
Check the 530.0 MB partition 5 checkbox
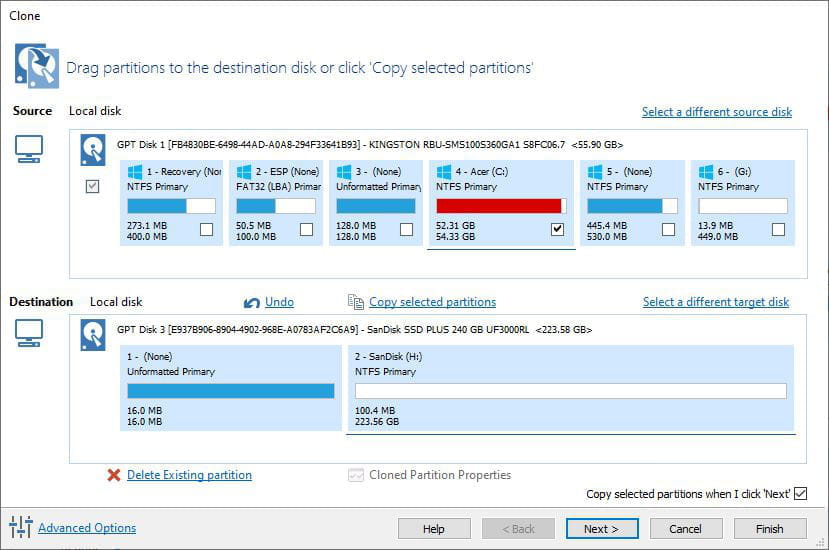[x=668, y=229]
